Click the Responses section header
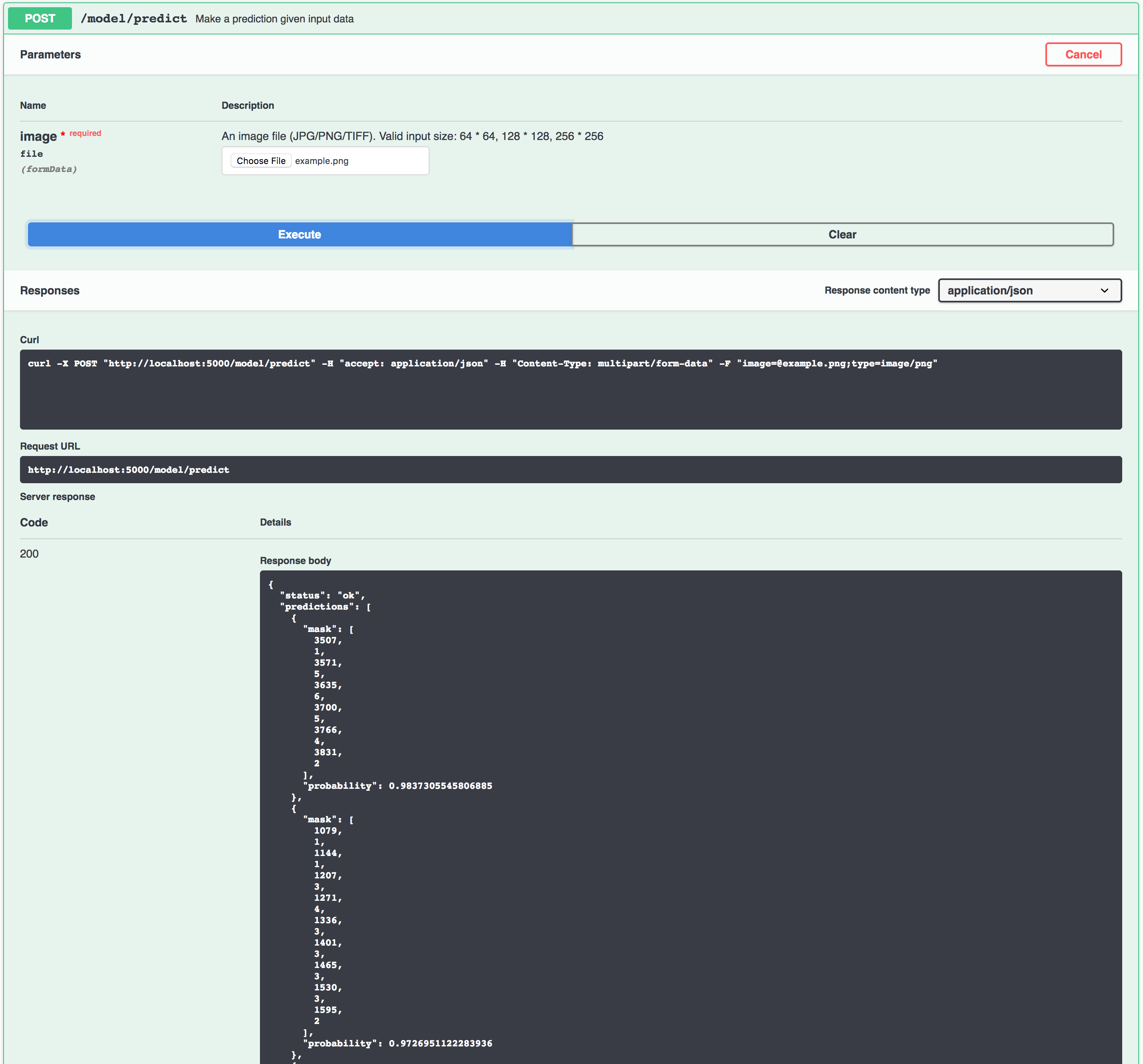1143x1064 pixels. tap(50, 290)
